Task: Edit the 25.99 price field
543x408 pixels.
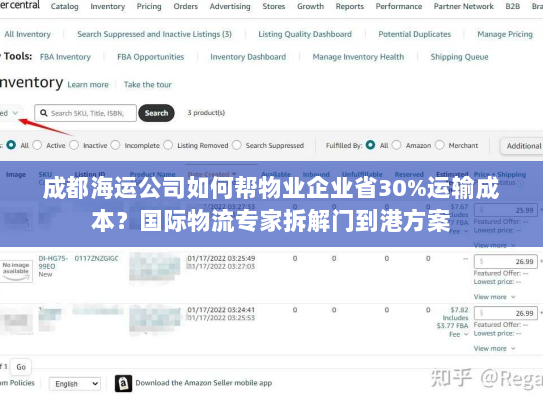Action: [x=506, y=210]
